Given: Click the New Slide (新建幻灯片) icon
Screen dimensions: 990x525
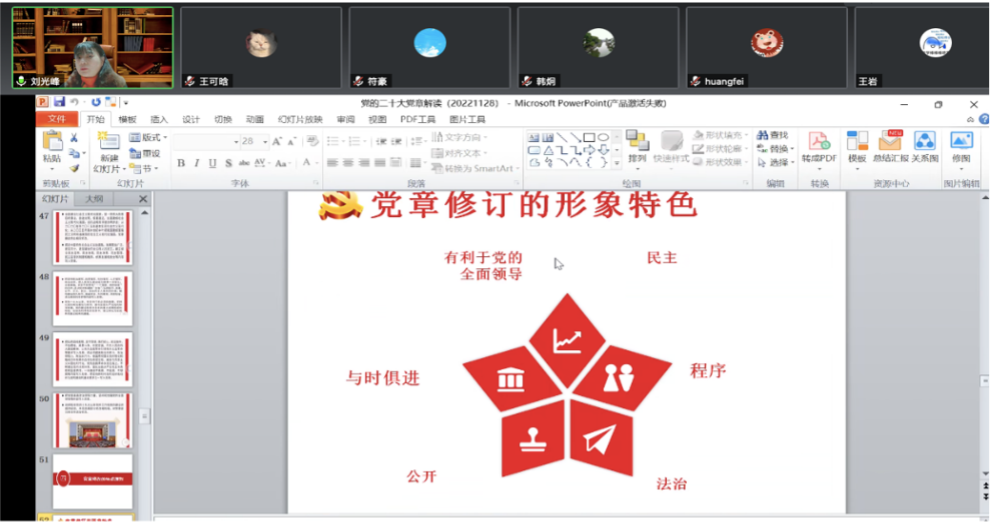Looking at the screenshot, I should [108, 146].
